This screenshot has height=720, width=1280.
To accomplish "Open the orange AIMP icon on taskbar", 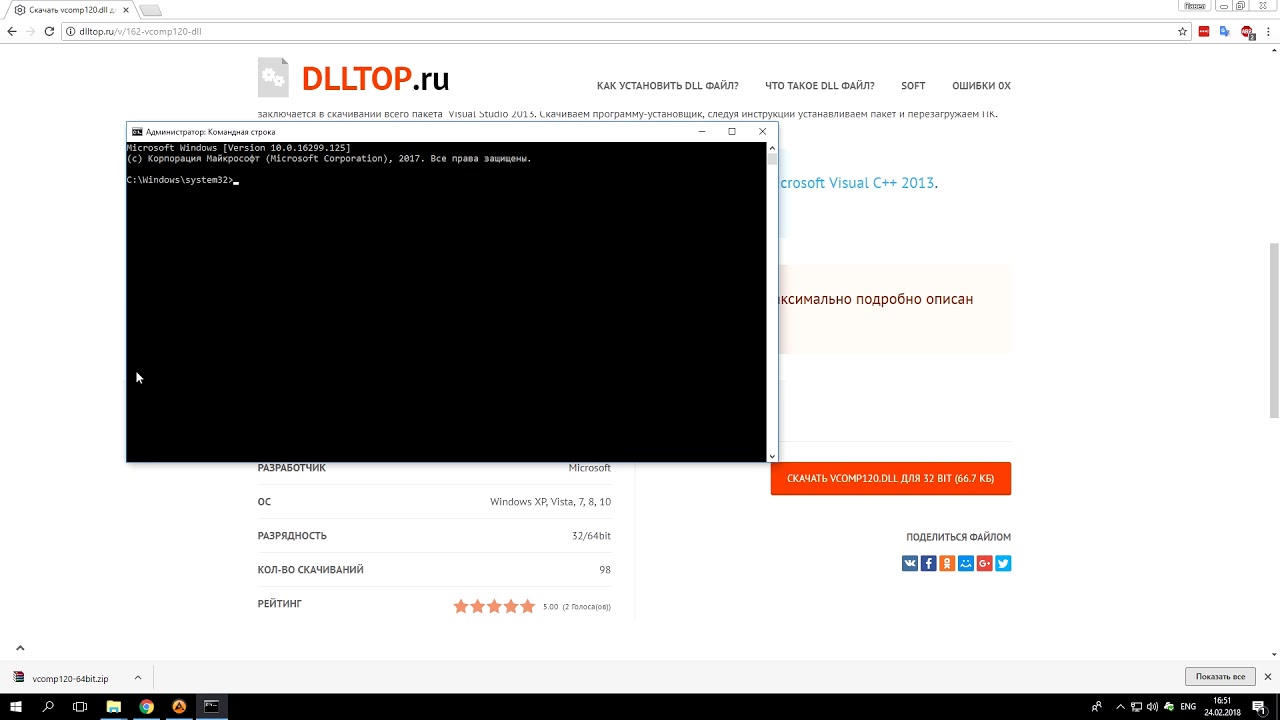I will pos(179,706).
